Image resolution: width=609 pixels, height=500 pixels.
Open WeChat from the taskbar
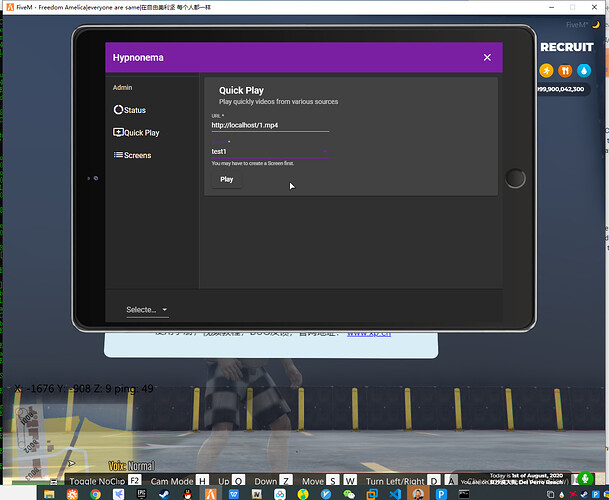pyautogui.click(x=349, y=494)
